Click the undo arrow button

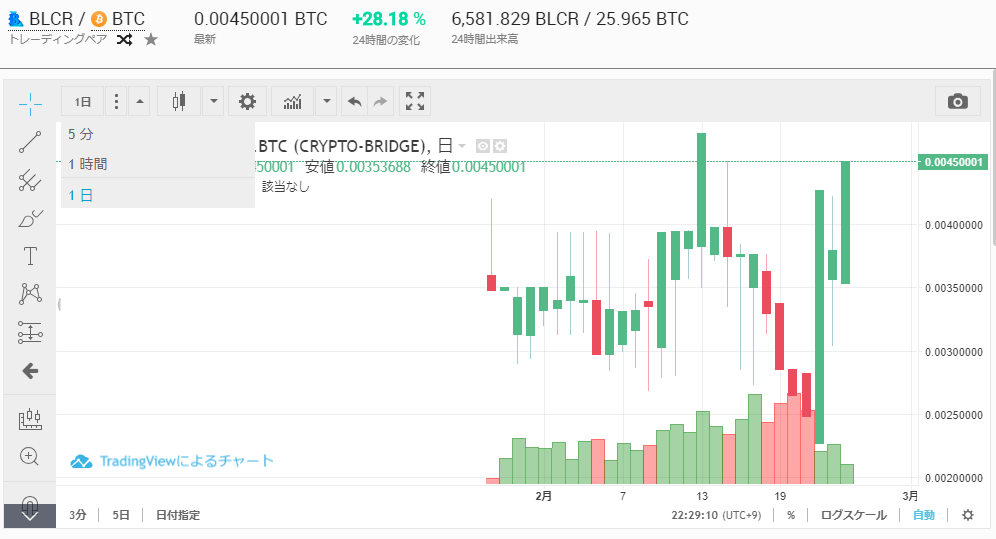pos(354,101)
